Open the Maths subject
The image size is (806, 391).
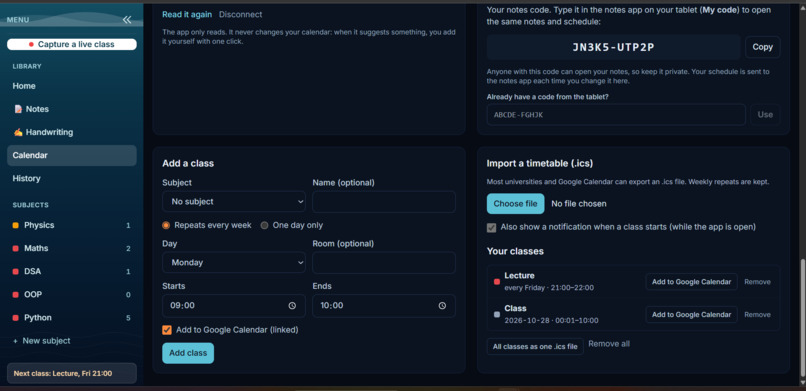coord(72,248)
